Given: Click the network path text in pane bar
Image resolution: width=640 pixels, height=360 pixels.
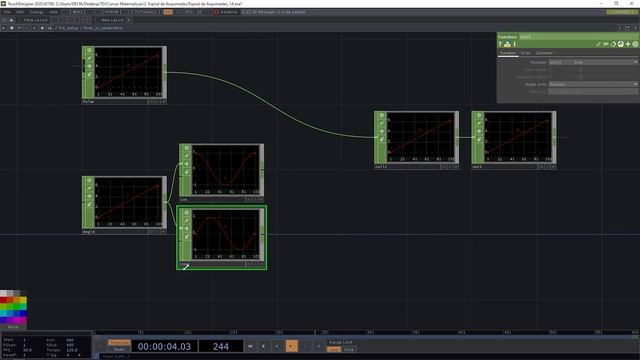Looking at the screenshot, I should pos(89,28).
